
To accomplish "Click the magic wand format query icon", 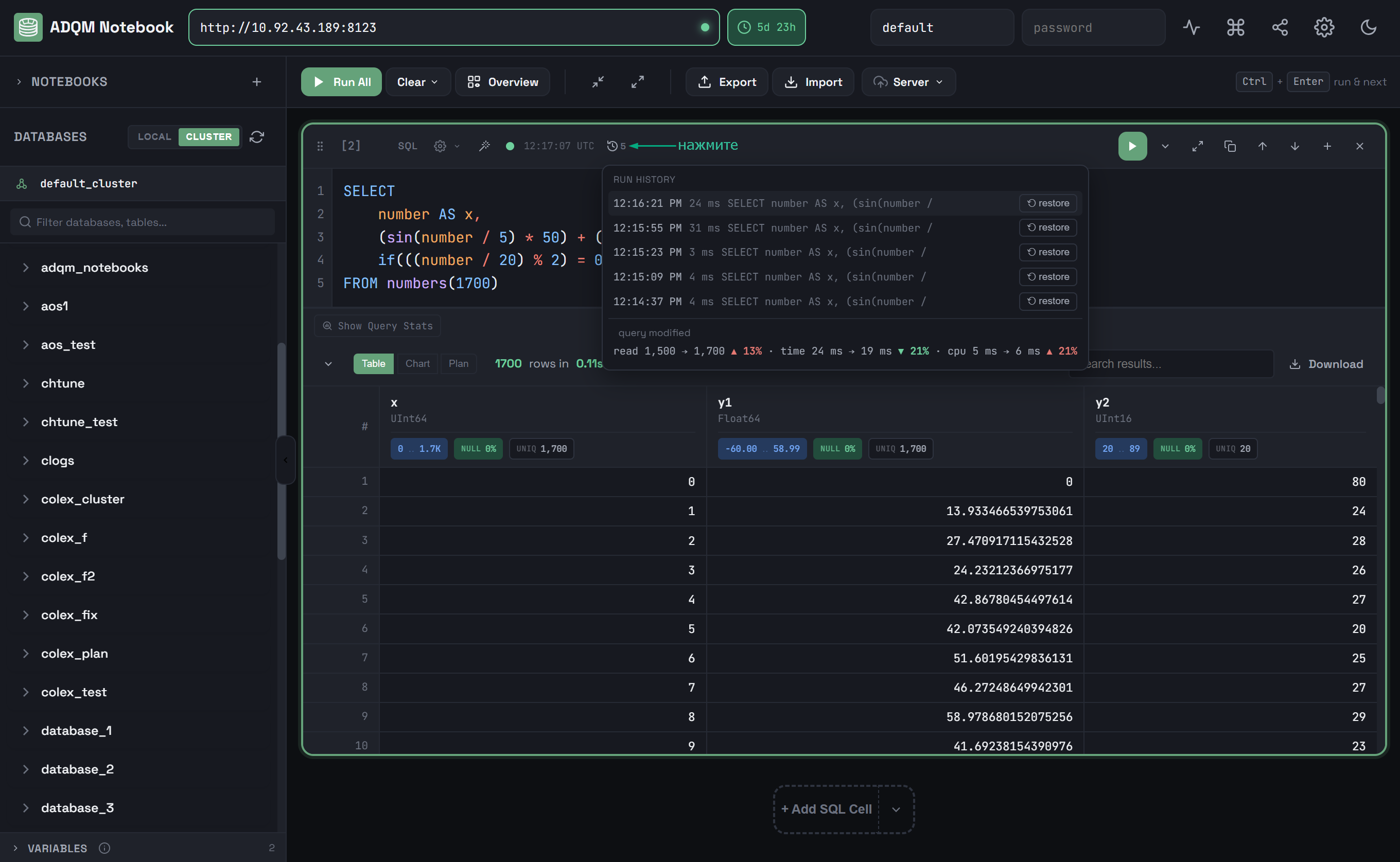I will [484, 146].
